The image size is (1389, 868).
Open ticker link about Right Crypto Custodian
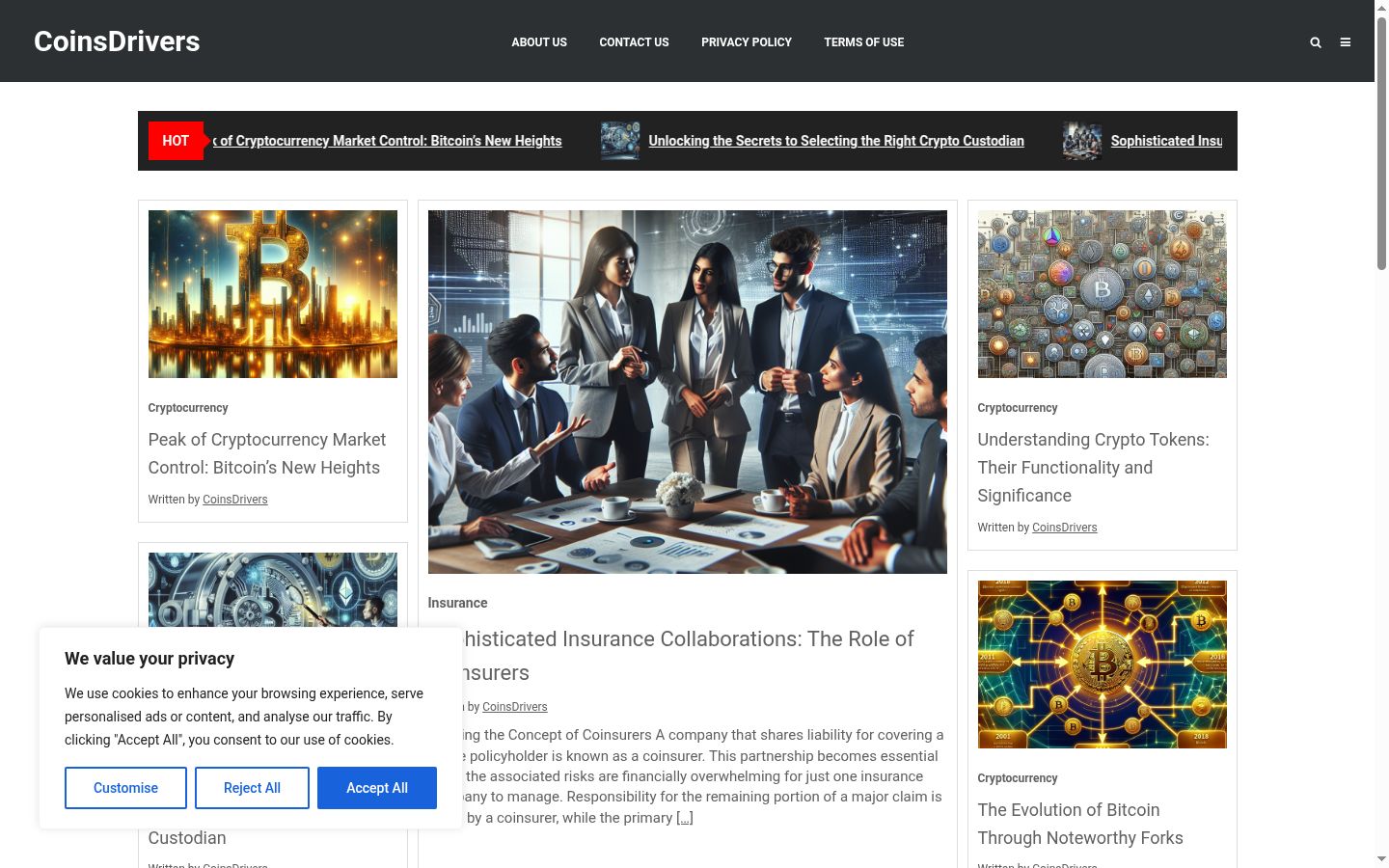pos(836,141)
